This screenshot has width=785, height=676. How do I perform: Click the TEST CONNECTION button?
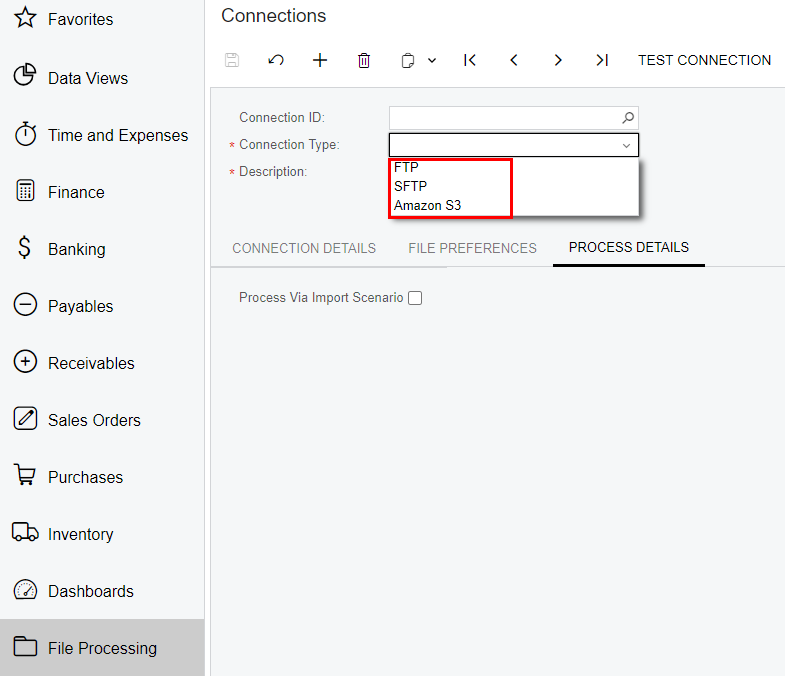pyautogui.click(x=704, y=60)
